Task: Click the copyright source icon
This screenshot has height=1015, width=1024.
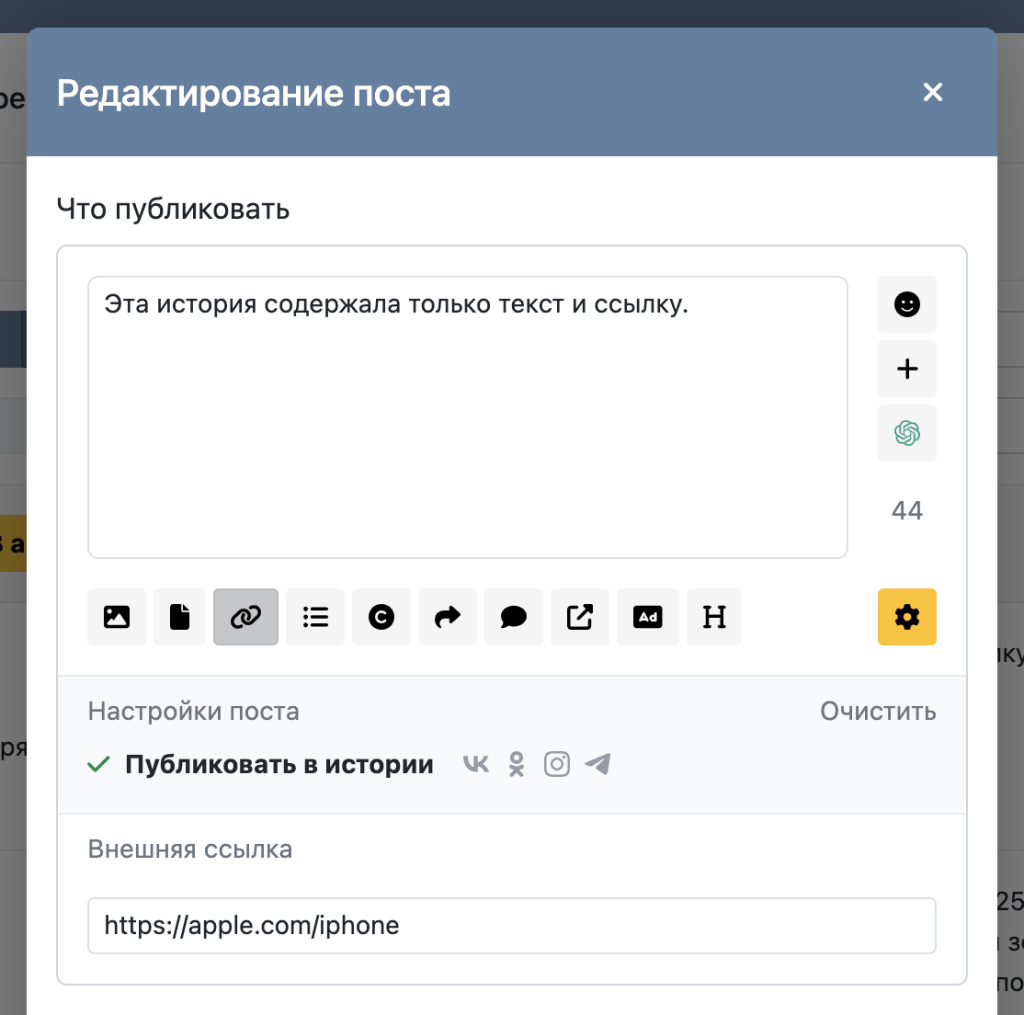Action: (381, 617)
